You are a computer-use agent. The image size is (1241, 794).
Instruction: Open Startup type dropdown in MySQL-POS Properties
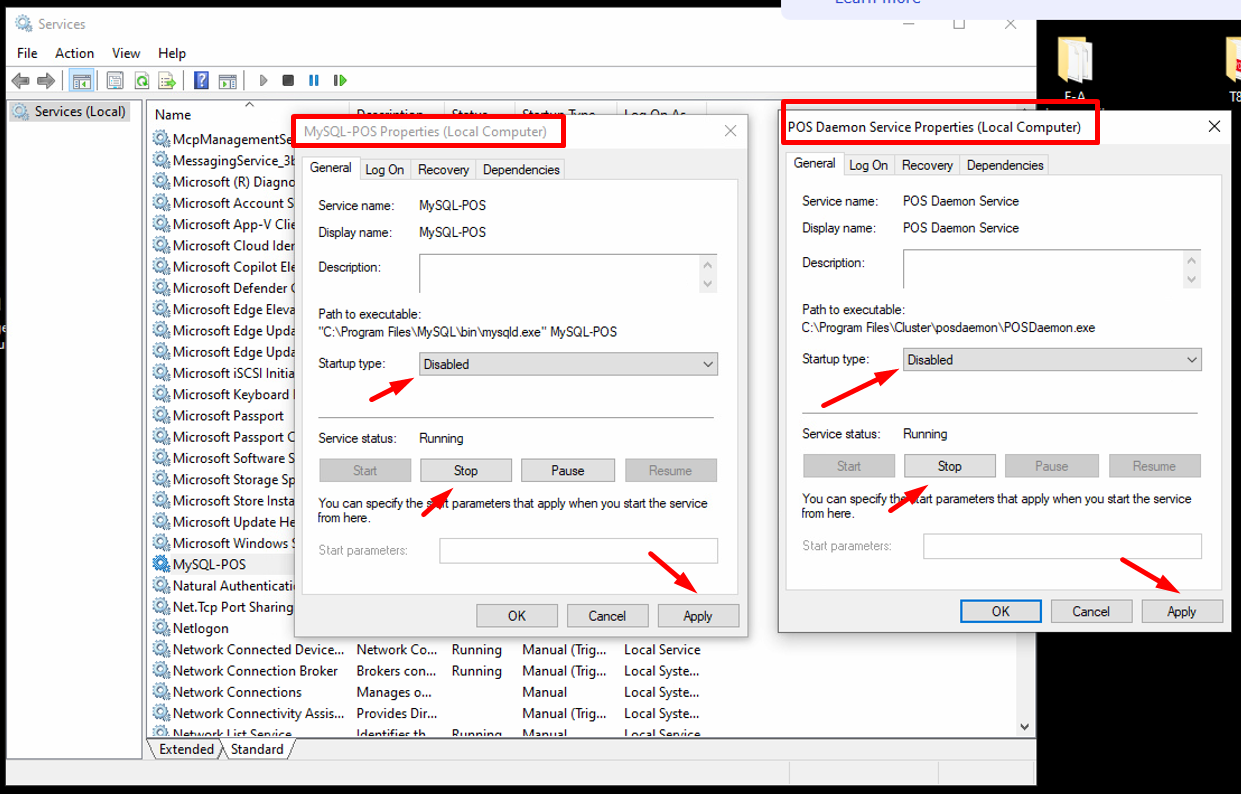(x=568, y=364)
